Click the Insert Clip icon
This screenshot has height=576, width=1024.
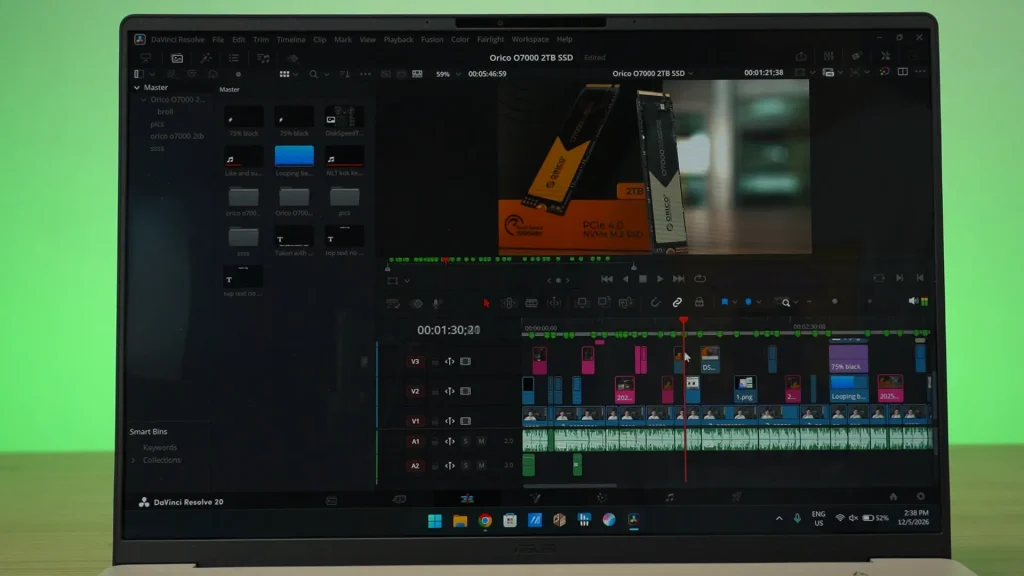(581, 302)
